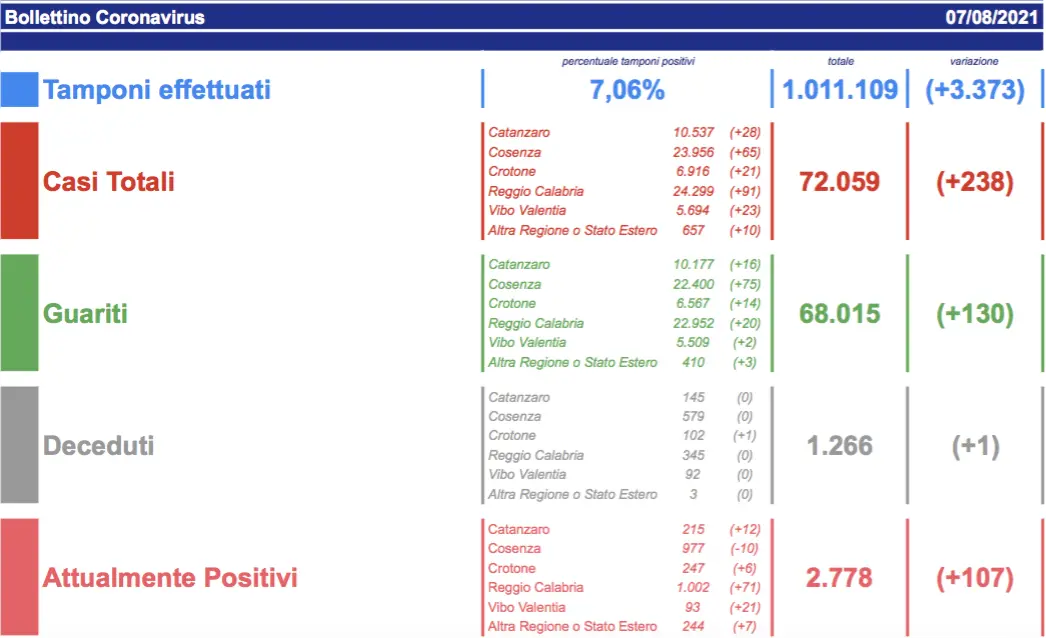Viewport: 1046px width, 638px height.
Task: Click the pink Attualmente Positivi color block
Action: click(x=20, y=577)
